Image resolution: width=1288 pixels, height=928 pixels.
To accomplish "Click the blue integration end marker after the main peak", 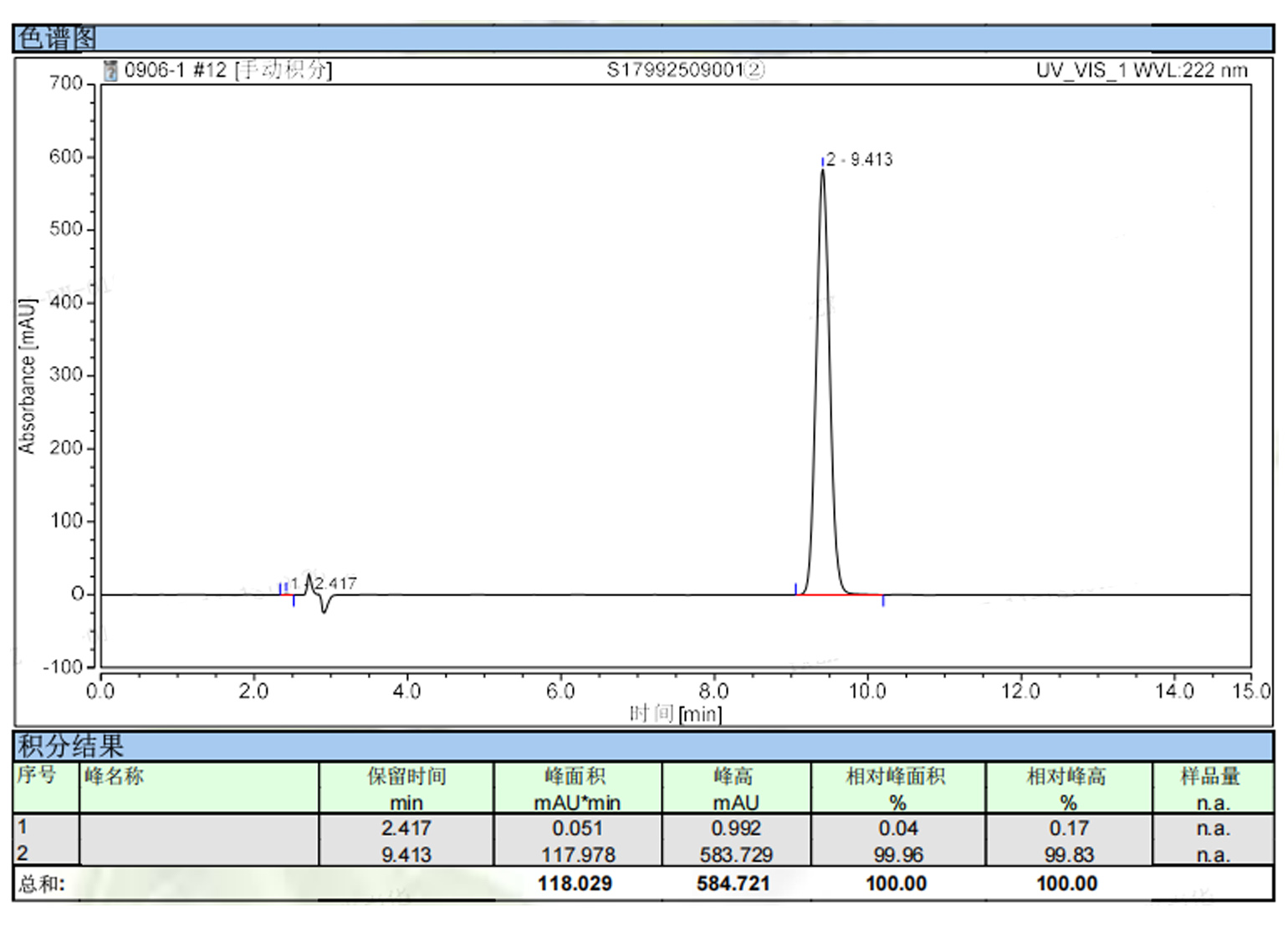I will click(x=883, y=600).
